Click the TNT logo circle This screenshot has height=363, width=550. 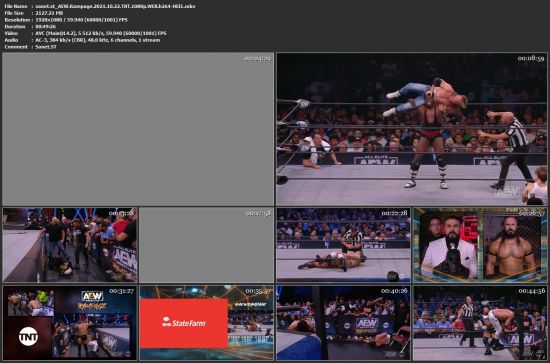[x=28, y=337]
